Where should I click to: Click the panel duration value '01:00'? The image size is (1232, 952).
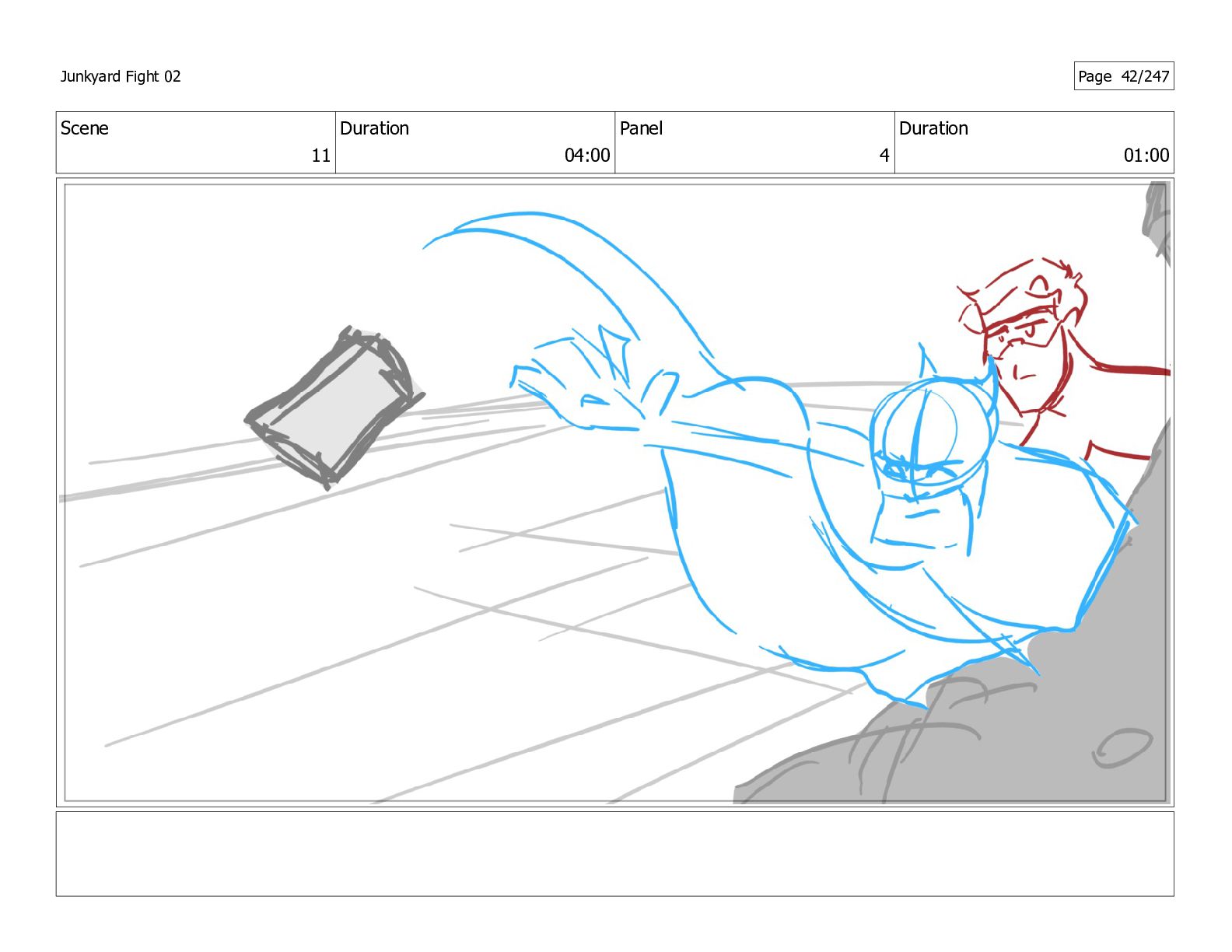tap(1146, 156)
